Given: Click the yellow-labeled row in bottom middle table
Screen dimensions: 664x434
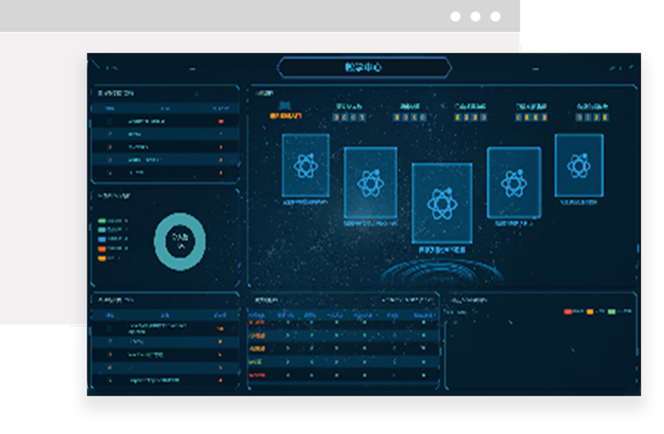Looking at the screenshot, I should tap(343, 349).
